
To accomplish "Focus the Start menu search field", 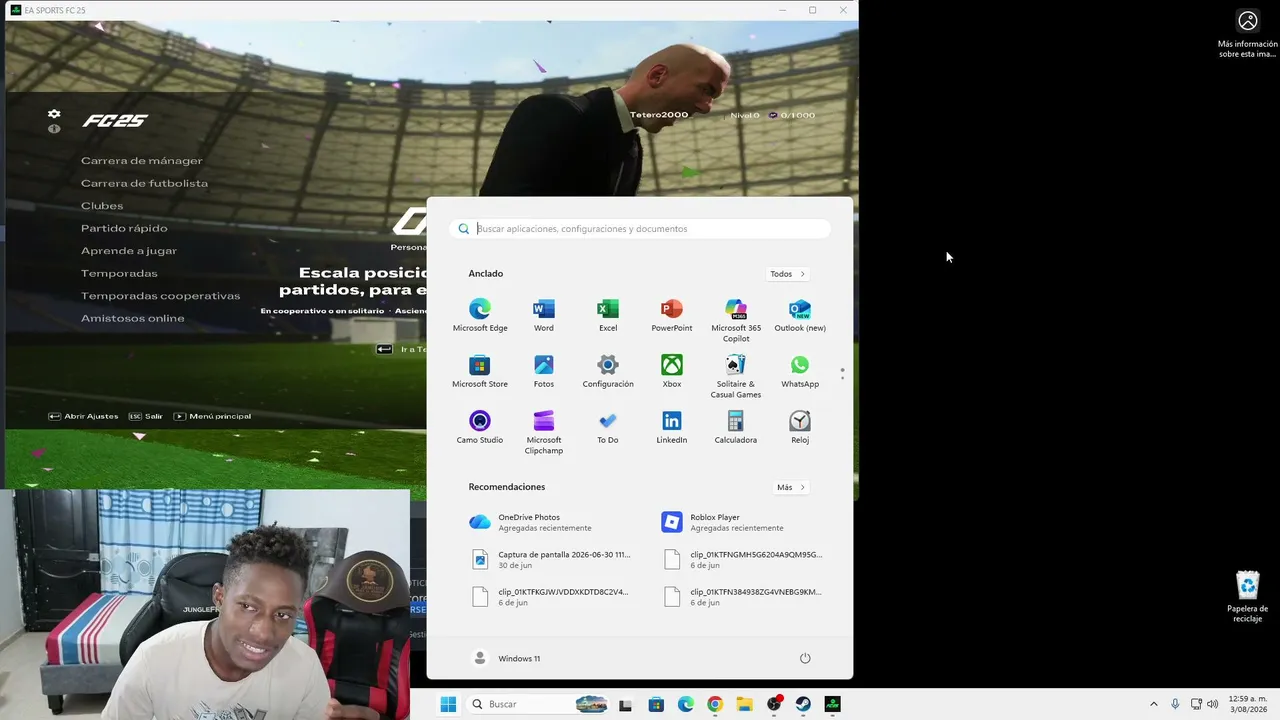I will [x=640, y=229].
